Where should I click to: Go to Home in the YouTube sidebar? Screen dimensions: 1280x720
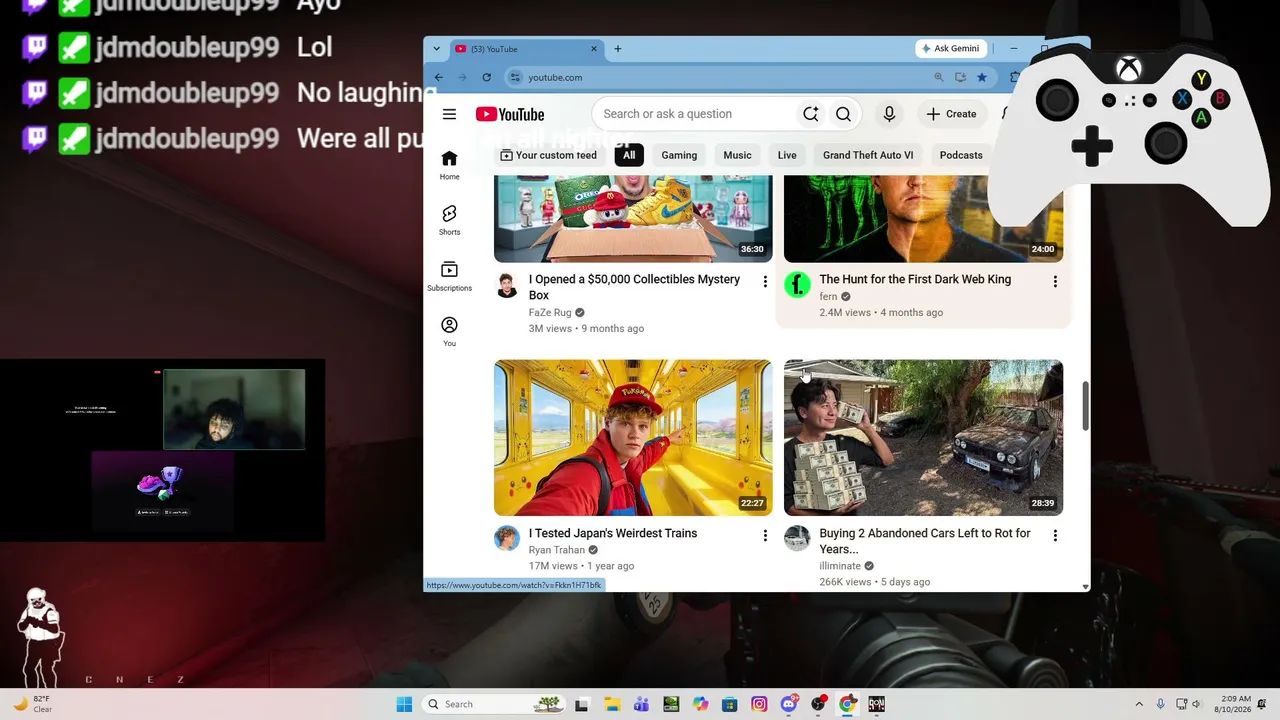point(450,165)
